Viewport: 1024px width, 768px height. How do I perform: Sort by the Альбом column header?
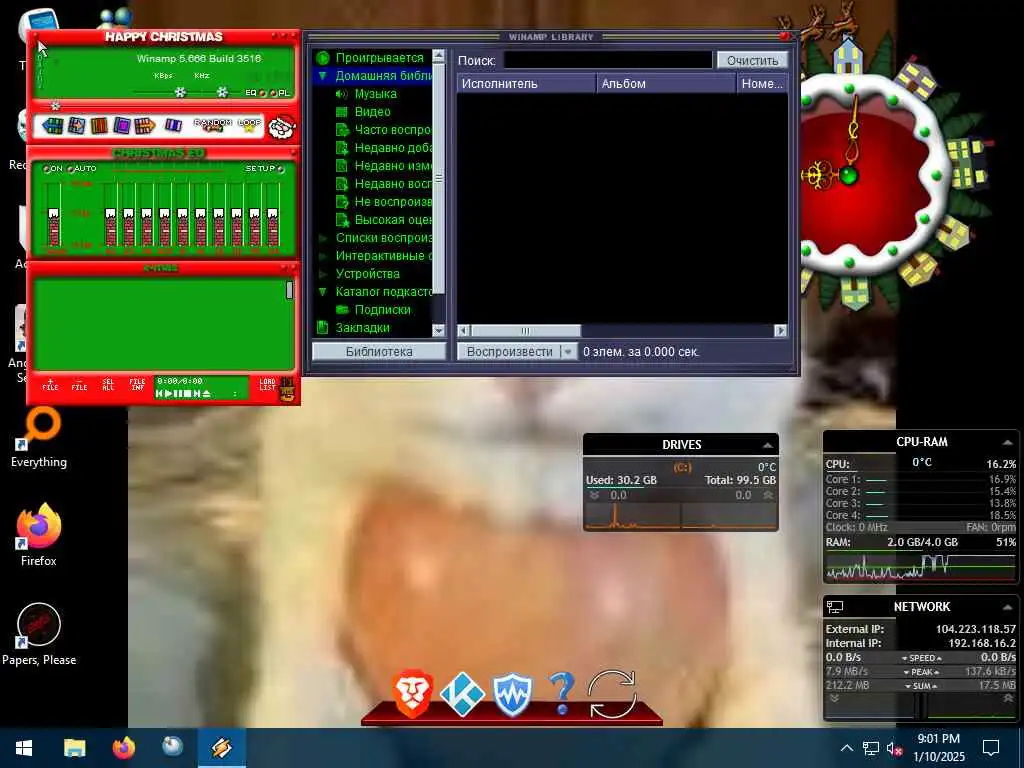coord(666,84)
